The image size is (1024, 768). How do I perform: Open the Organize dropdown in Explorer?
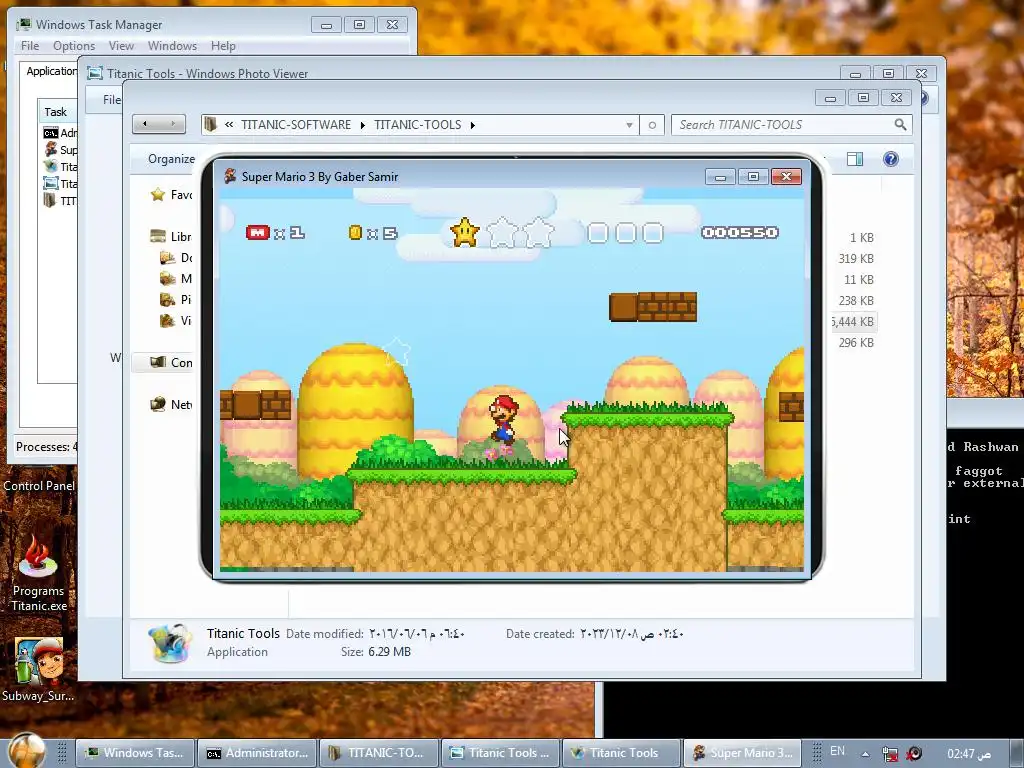(x=171, y=159)
